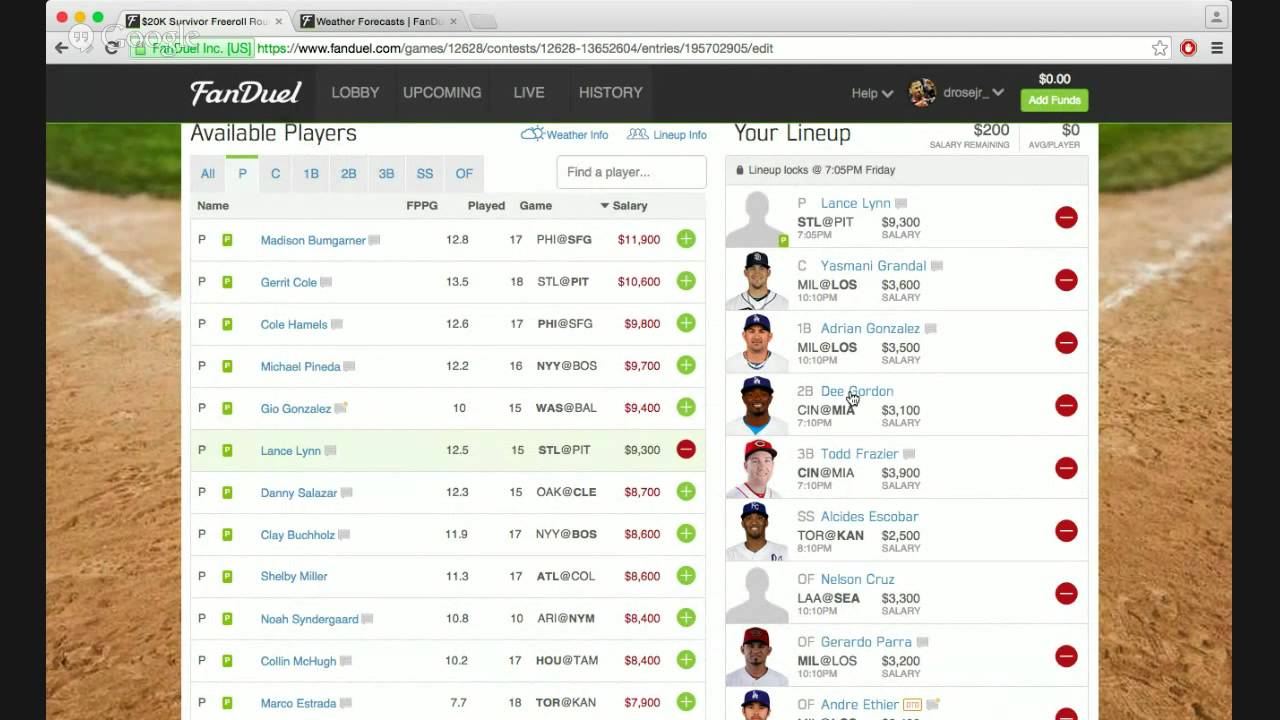Add Gerrit Cole with green plus icon
Image resolution: width=1280 pixels, height=720 pixels.
click(x=686, y=281)
